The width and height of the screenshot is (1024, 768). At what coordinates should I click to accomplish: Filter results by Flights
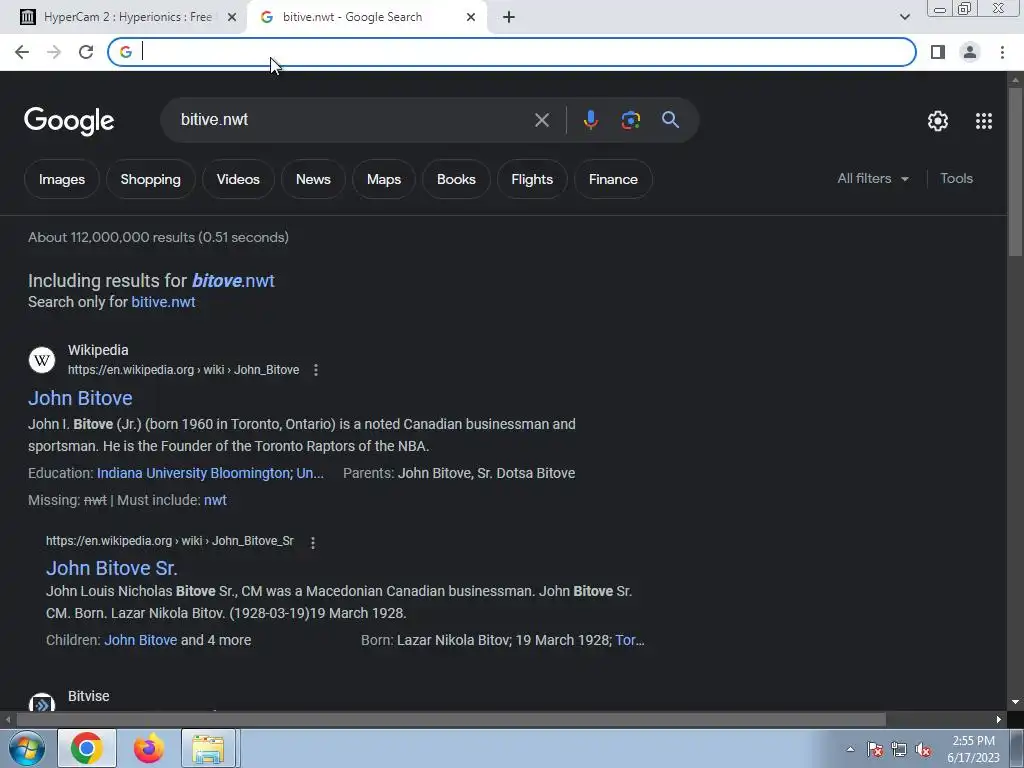(x=532, y=179)
